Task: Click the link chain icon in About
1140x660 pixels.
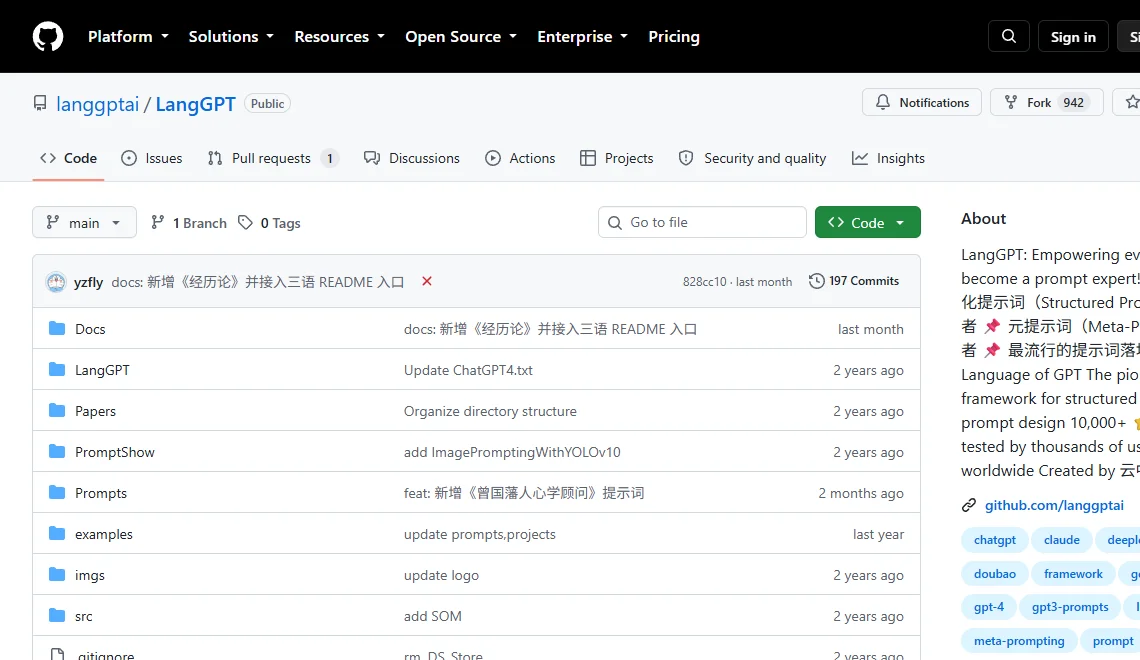Action: 968,505
